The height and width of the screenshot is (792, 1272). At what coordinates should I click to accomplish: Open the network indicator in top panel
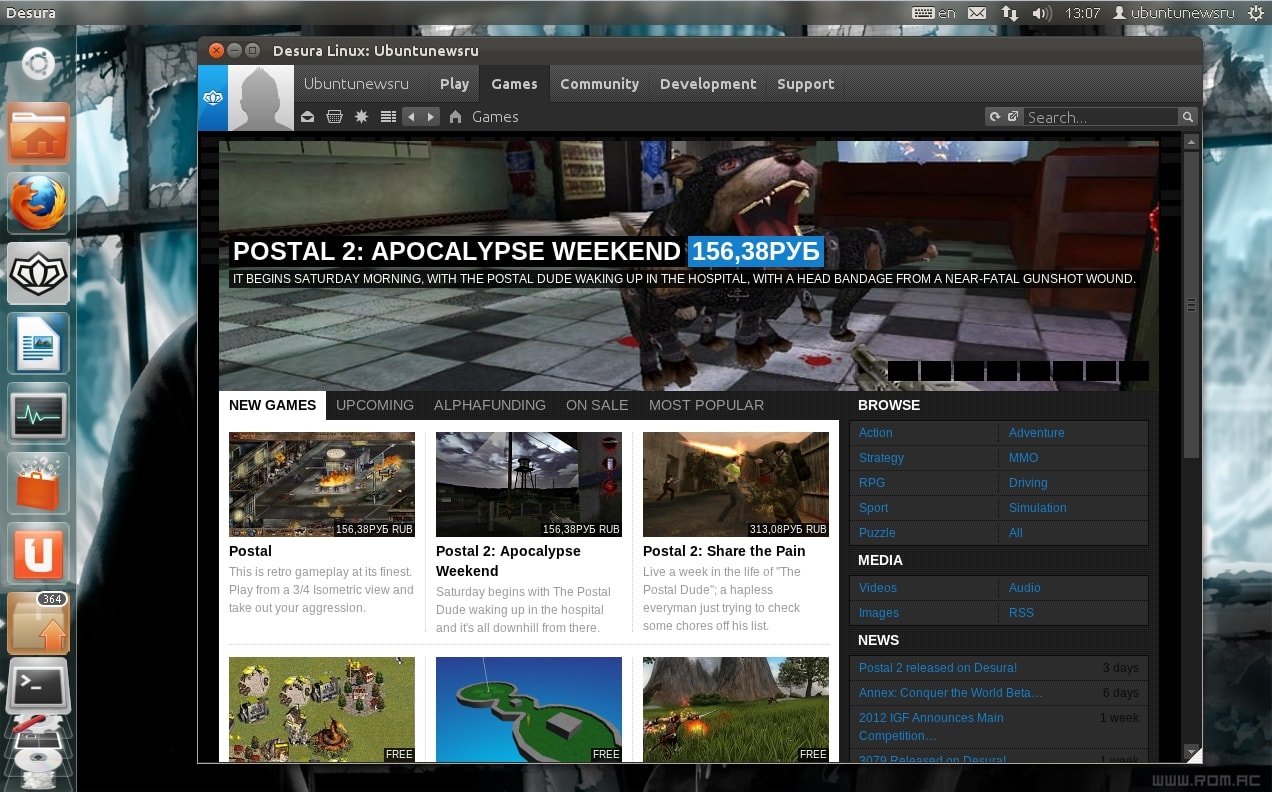click(1010, 13)
